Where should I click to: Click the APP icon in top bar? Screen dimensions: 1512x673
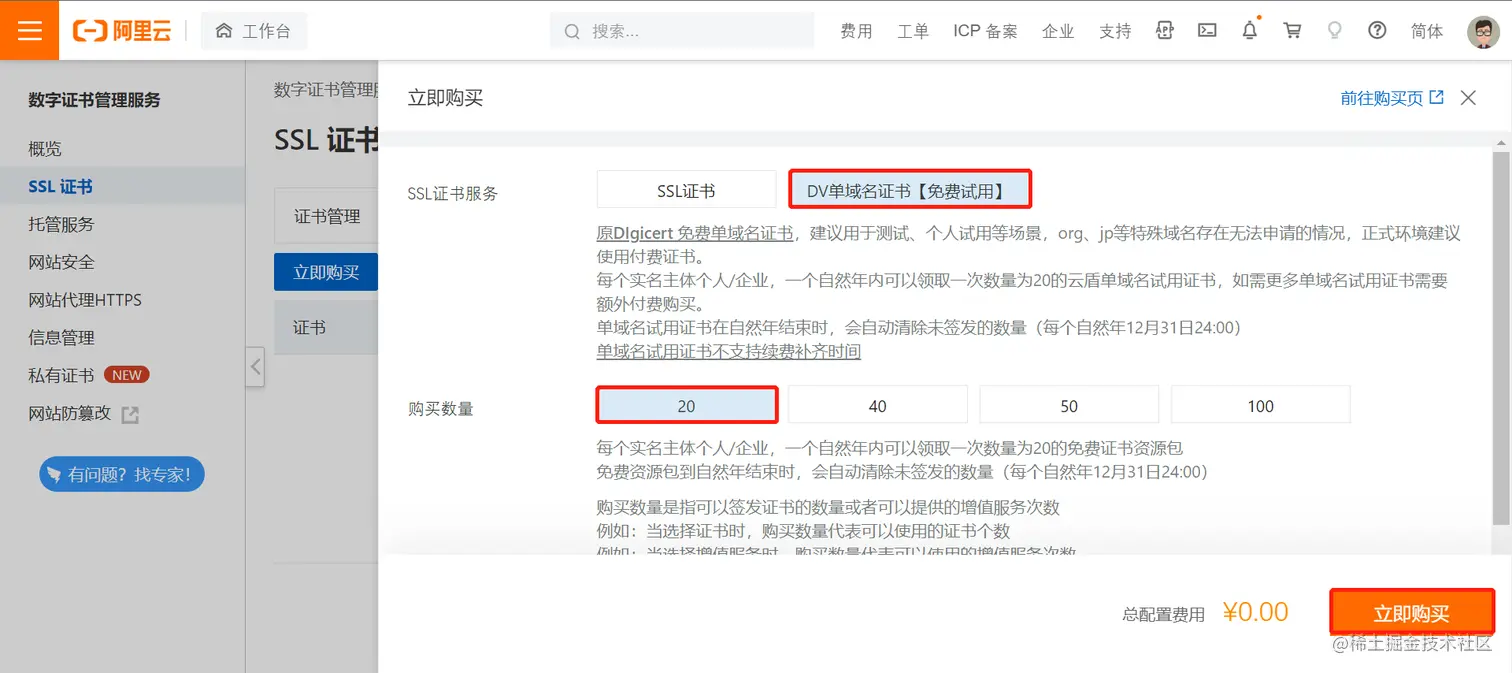1164,30
